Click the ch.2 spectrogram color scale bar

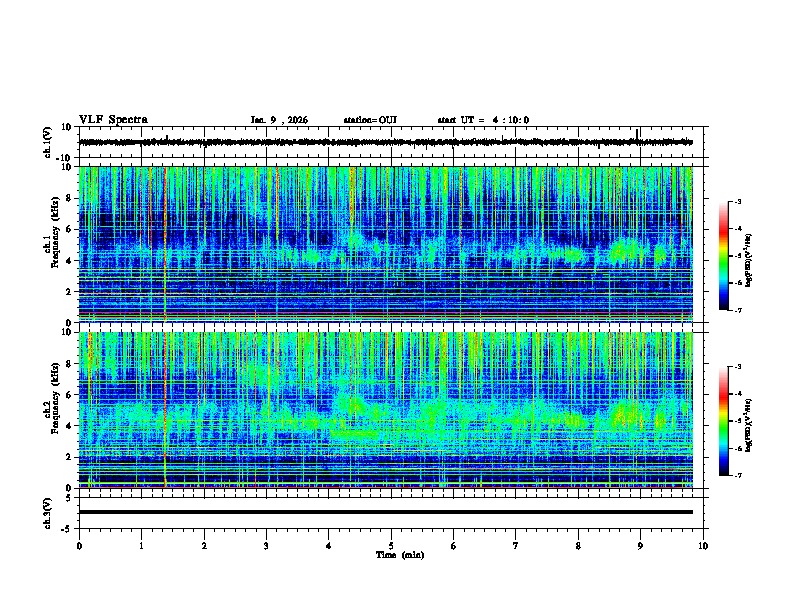tap(724, 421)
